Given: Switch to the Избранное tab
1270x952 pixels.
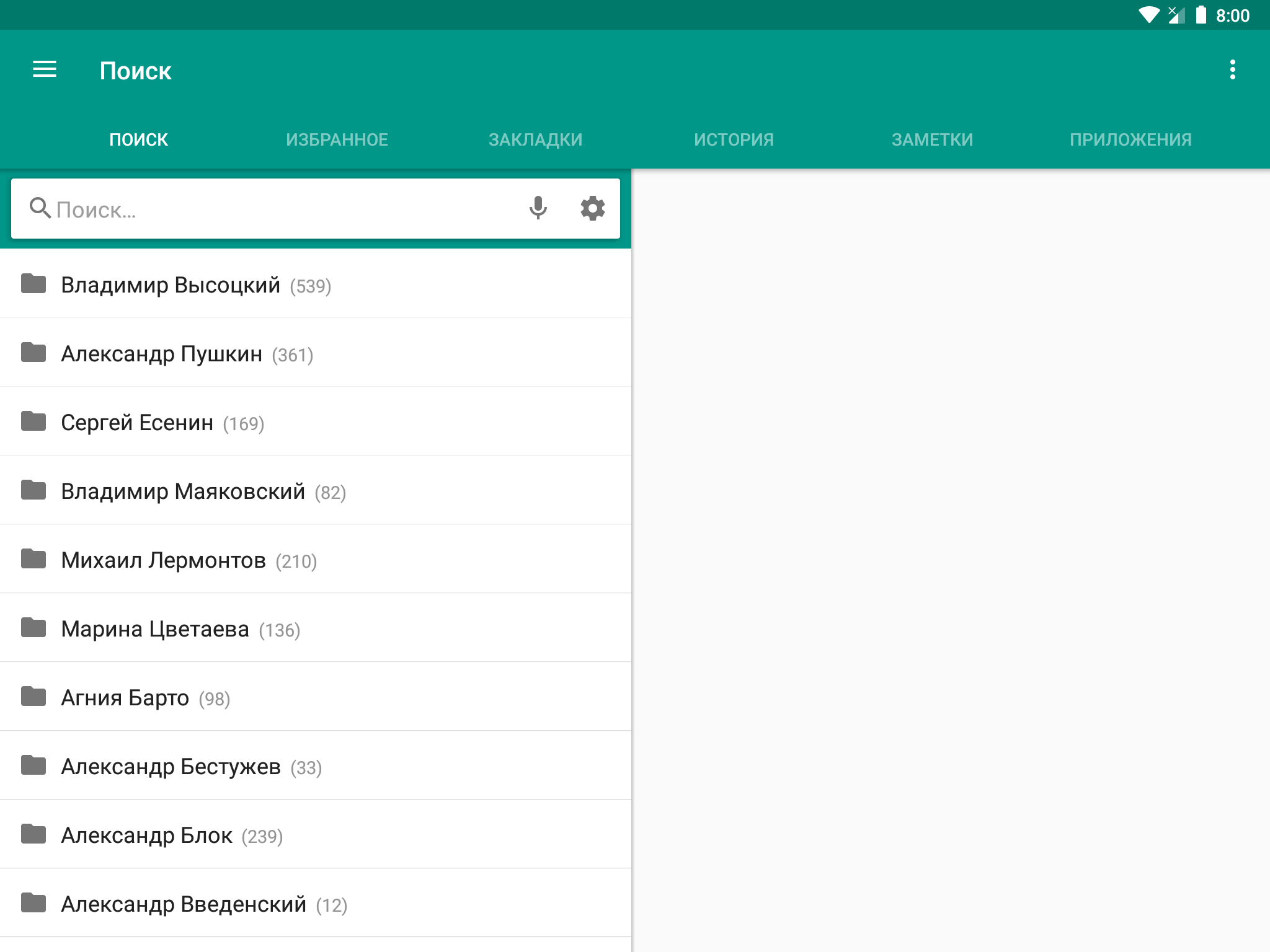Looking at the screenshot, I should tap(337, 139).
